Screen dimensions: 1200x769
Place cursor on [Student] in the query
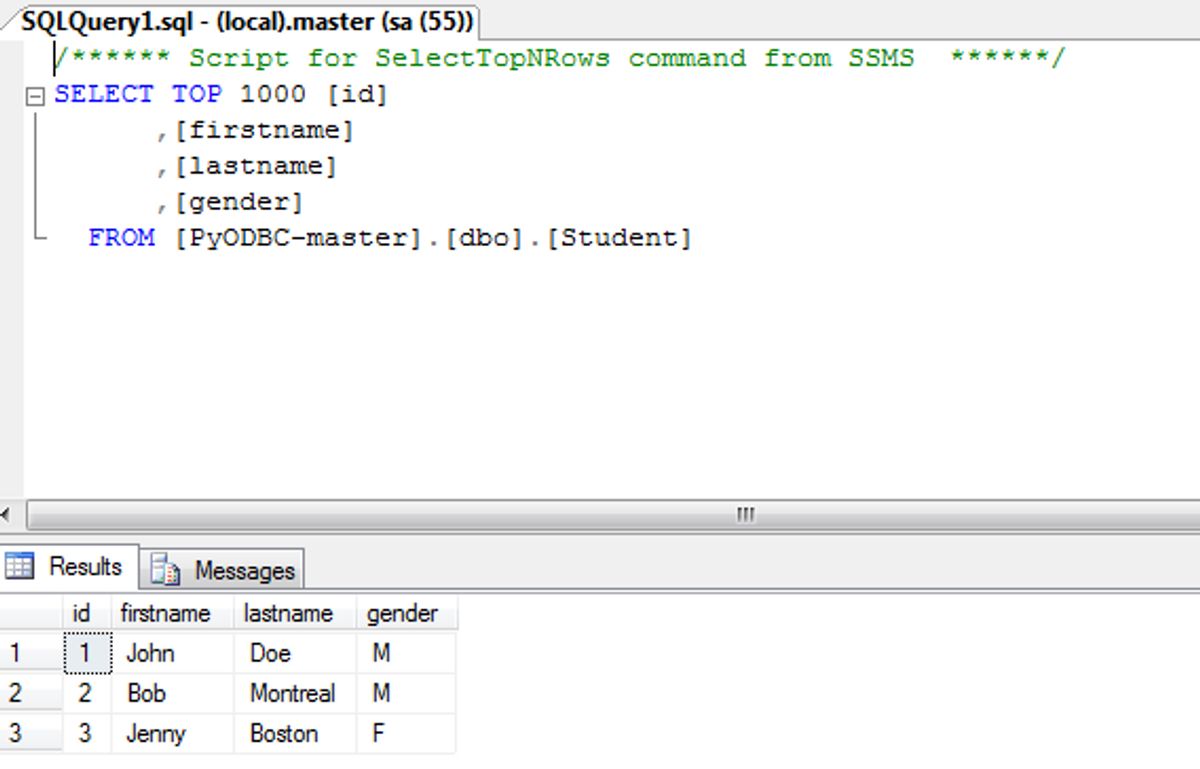coord(620,239)
